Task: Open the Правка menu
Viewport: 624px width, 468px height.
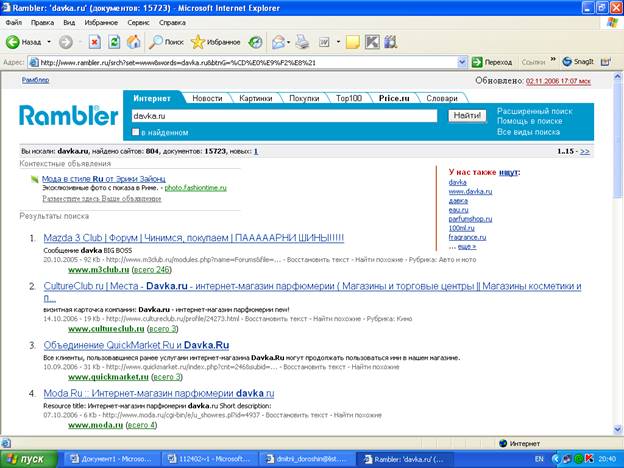Action: click(x=42, y=23)
